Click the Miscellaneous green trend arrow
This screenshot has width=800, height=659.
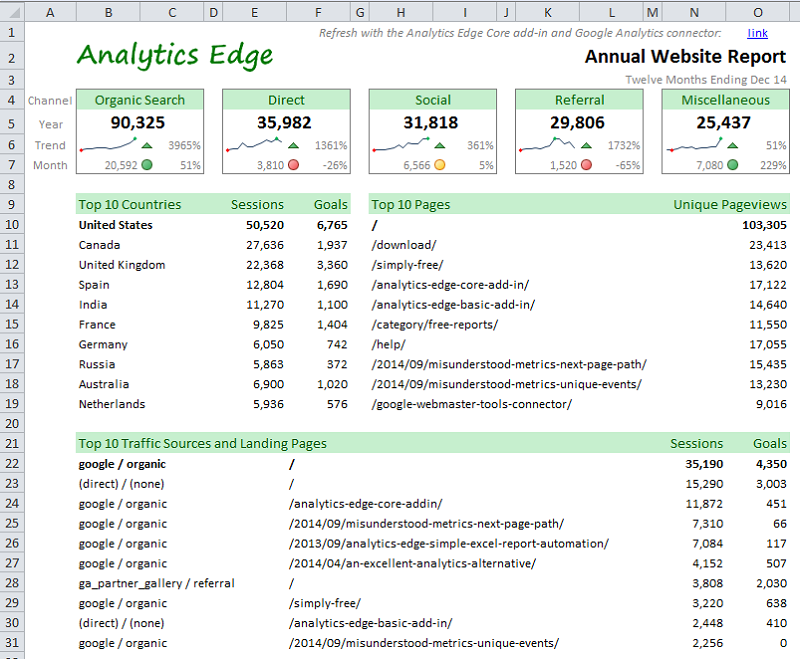point(733,146)
